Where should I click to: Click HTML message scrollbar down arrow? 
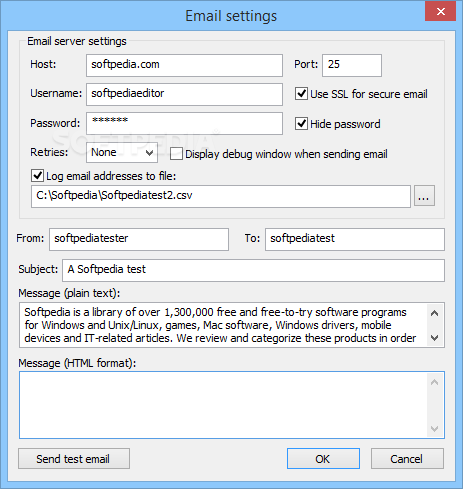pyautogui.click(x=434, y=428)
